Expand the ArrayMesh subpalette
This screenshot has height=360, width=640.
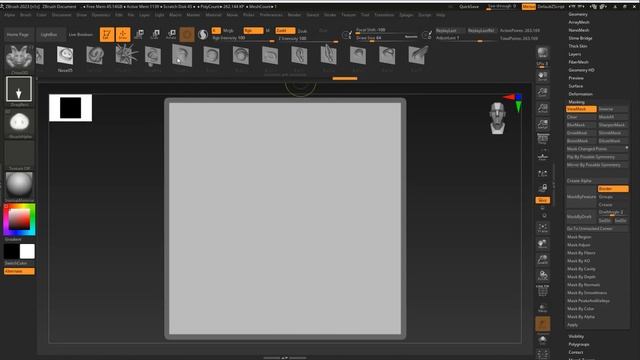coord(579,22)
